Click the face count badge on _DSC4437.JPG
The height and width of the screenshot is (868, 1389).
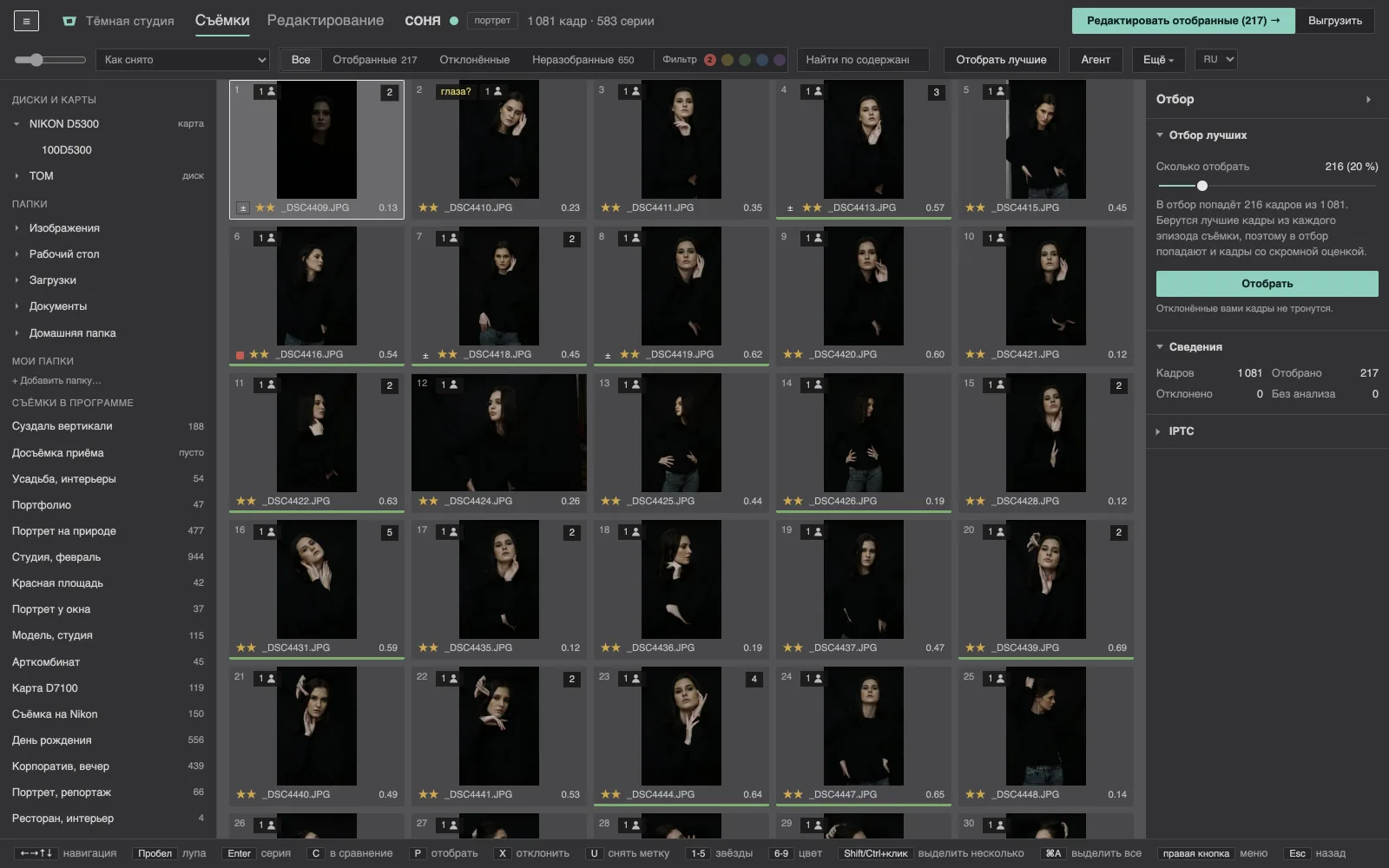point(813,531)
